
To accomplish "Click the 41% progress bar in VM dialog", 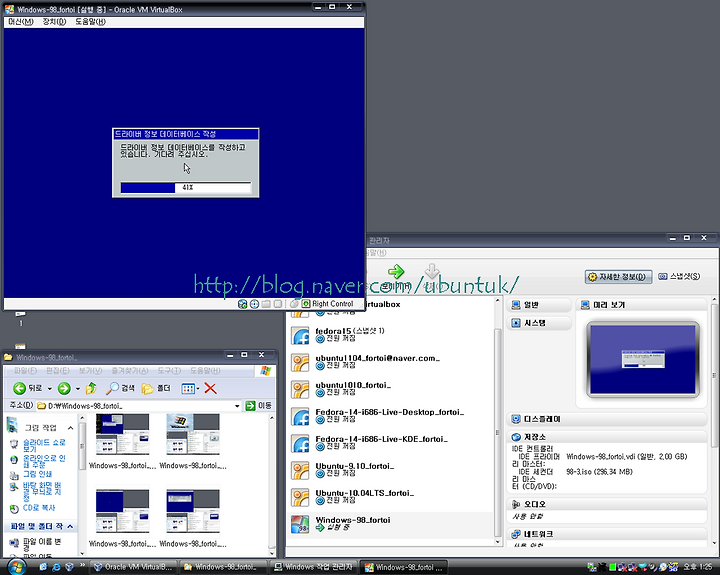I will click(x=186, y=187).
